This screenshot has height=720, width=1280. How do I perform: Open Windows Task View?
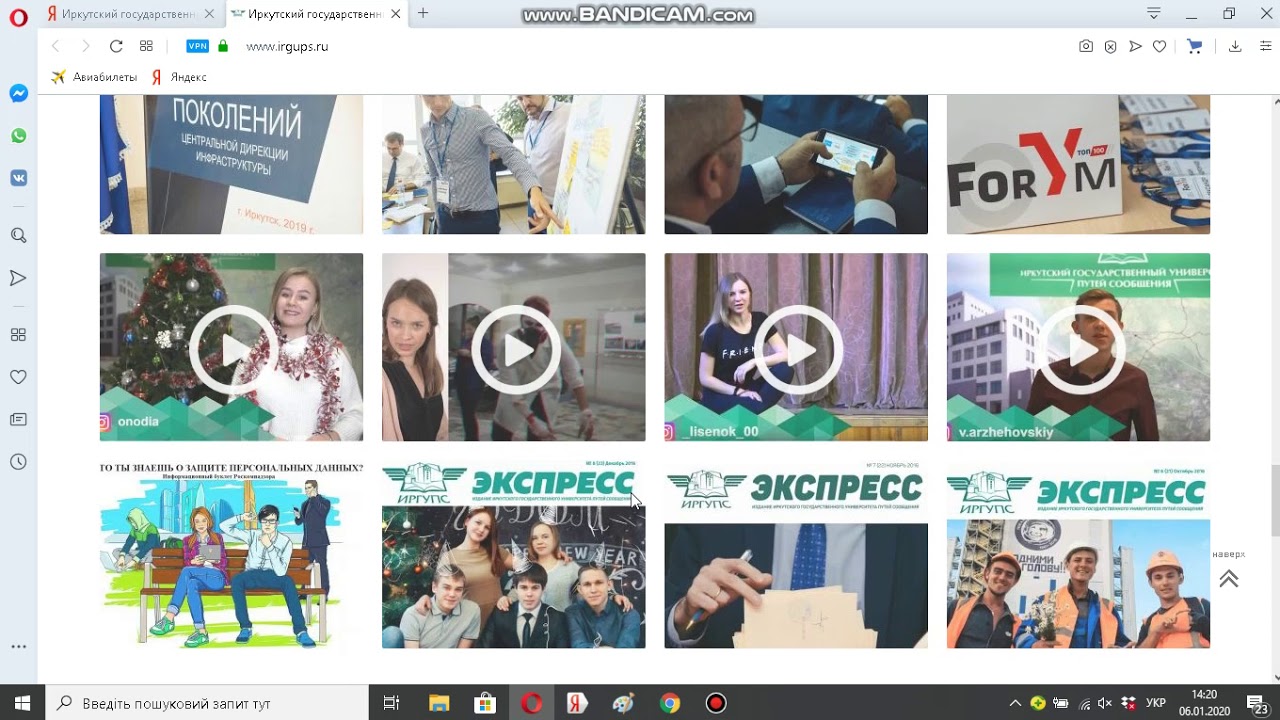click(x=392, y=703)
